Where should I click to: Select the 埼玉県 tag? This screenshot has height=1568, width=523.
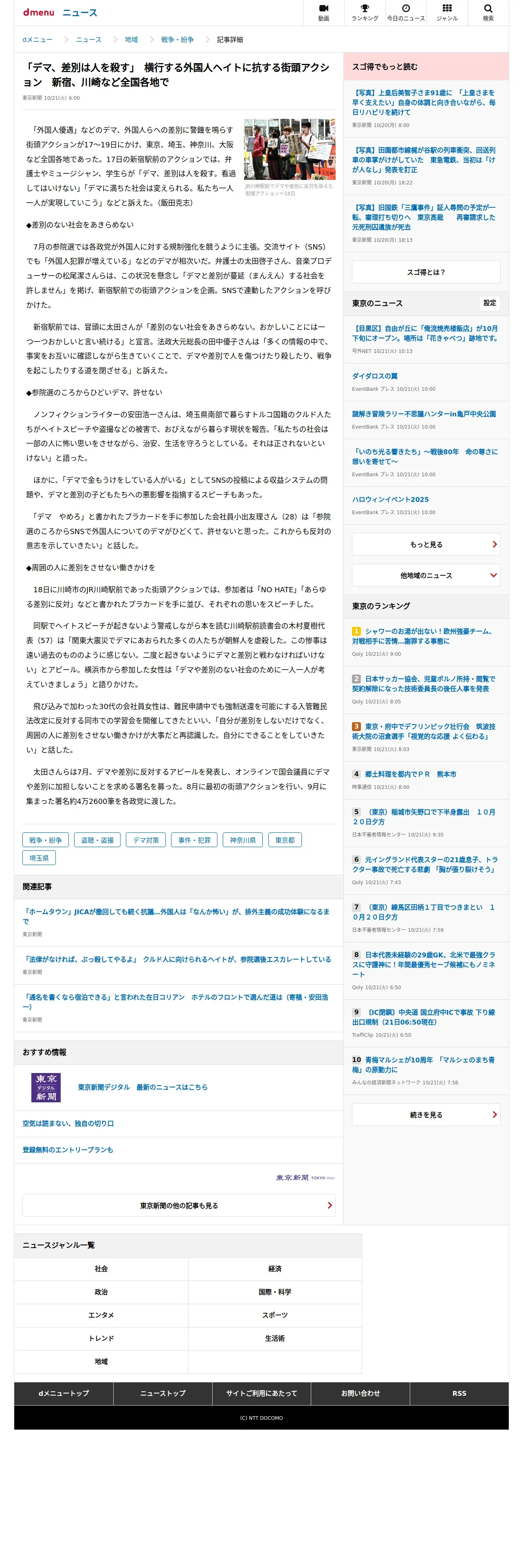tap(39, 858)
